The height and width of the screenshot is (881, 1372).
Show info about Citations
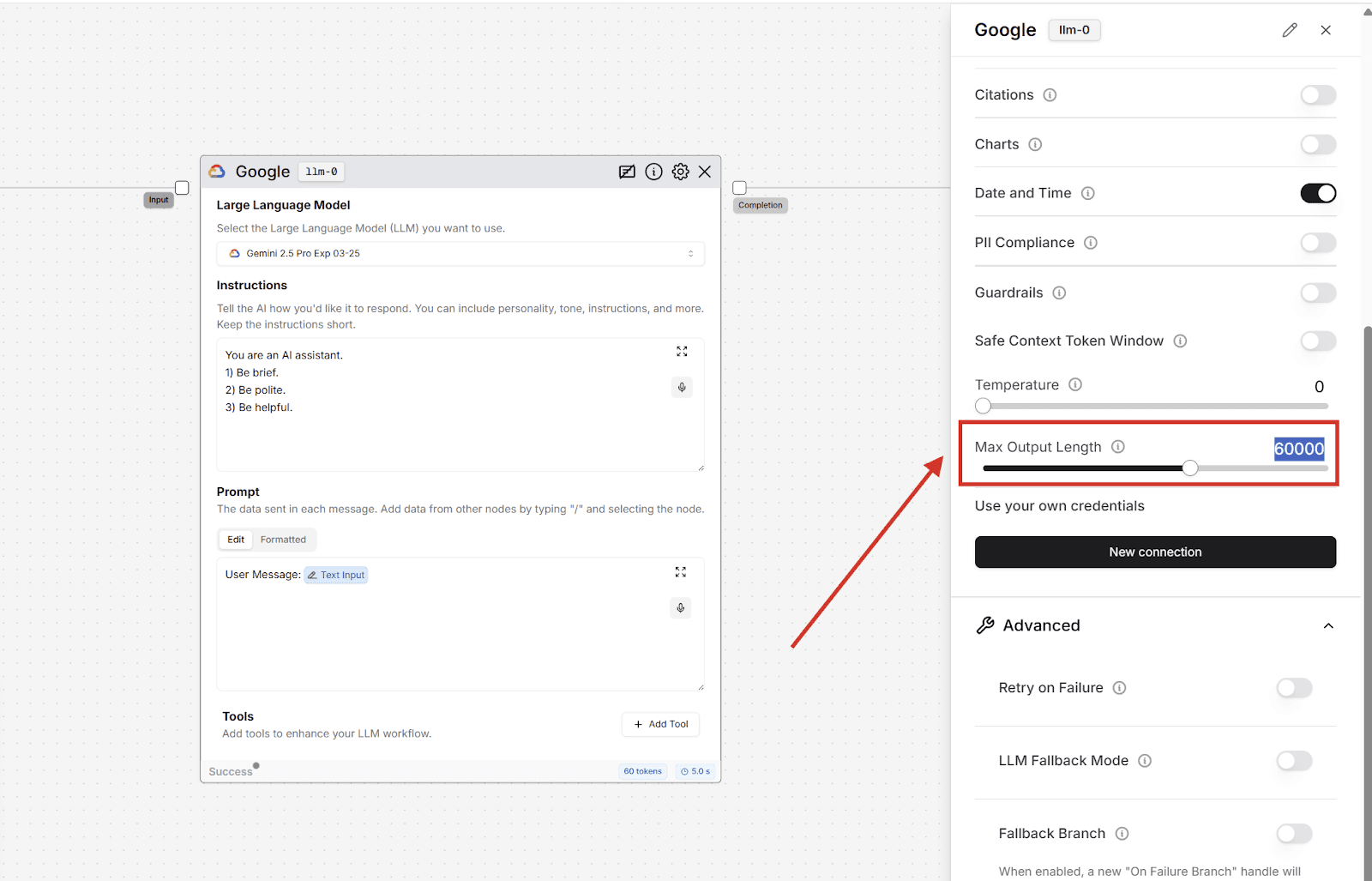tap(1050, 95)
